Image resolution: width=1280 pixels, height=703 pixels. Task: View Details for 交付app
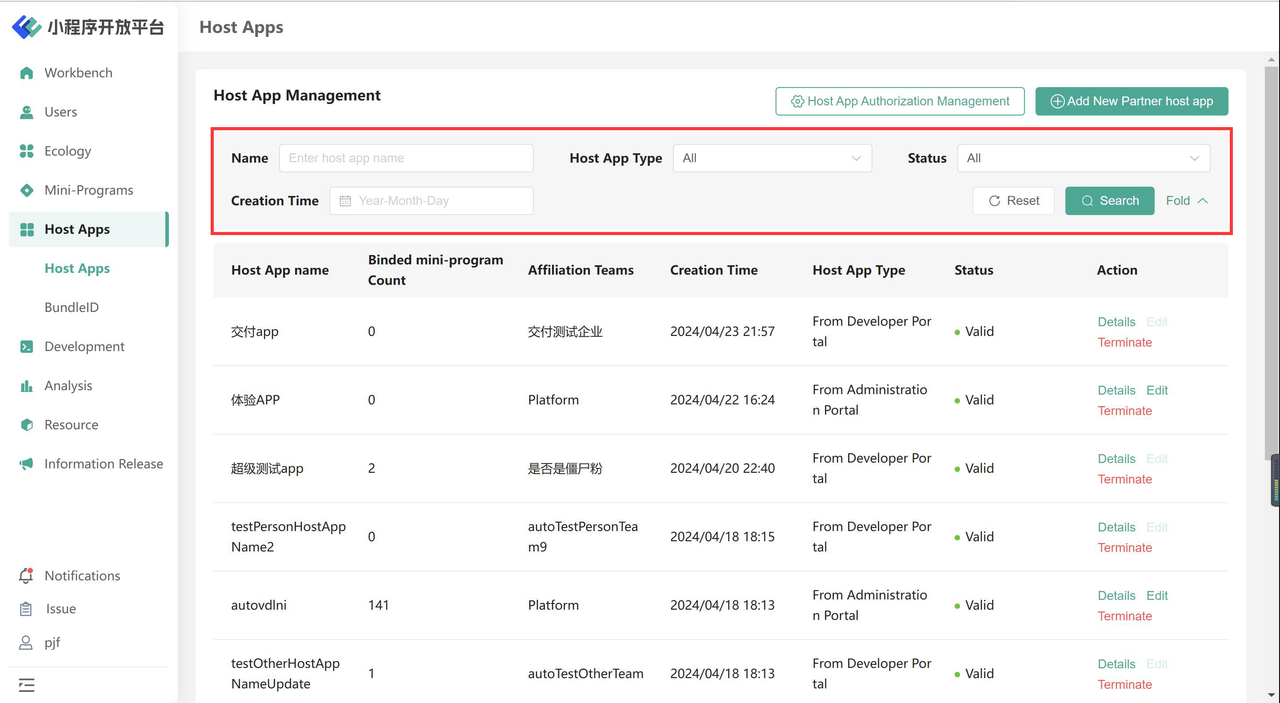point(1116,322)
